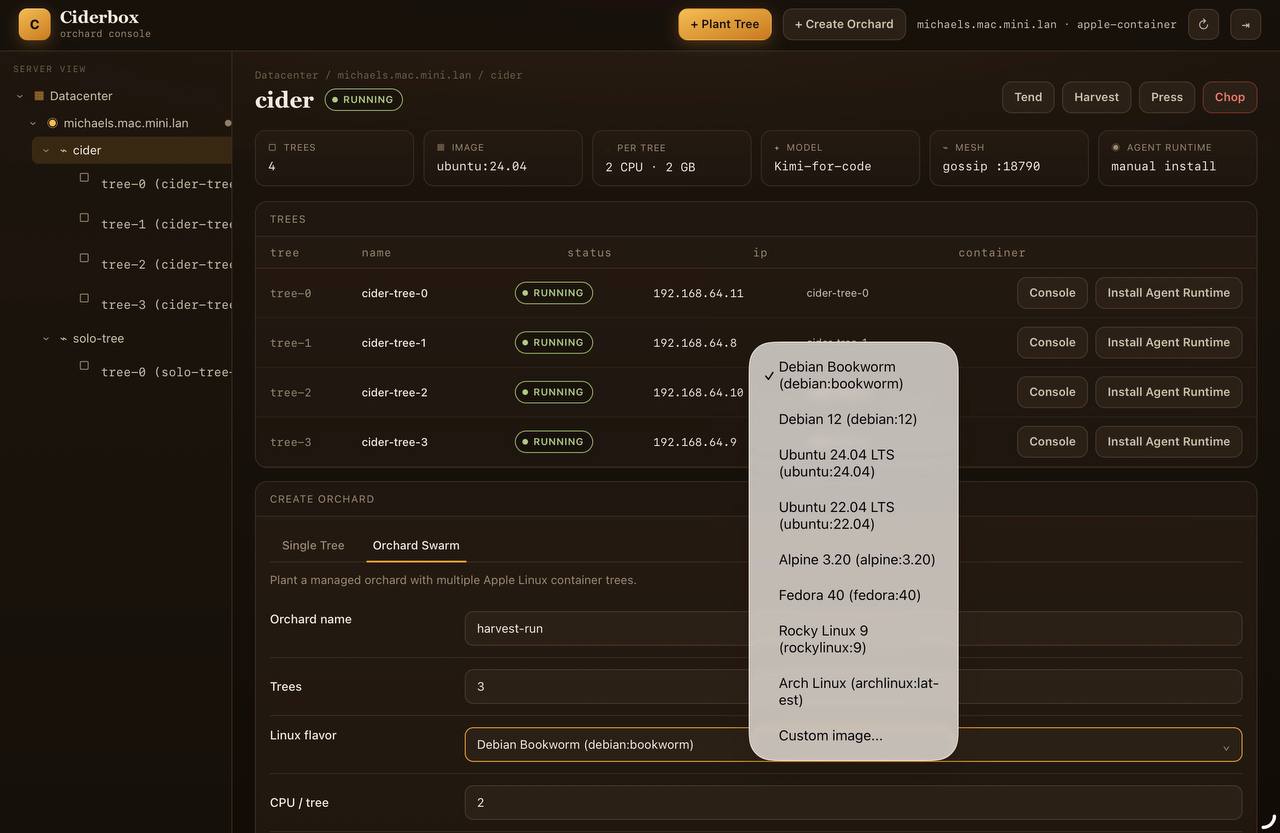Click the CPU / tree field

tap(853, 803)
